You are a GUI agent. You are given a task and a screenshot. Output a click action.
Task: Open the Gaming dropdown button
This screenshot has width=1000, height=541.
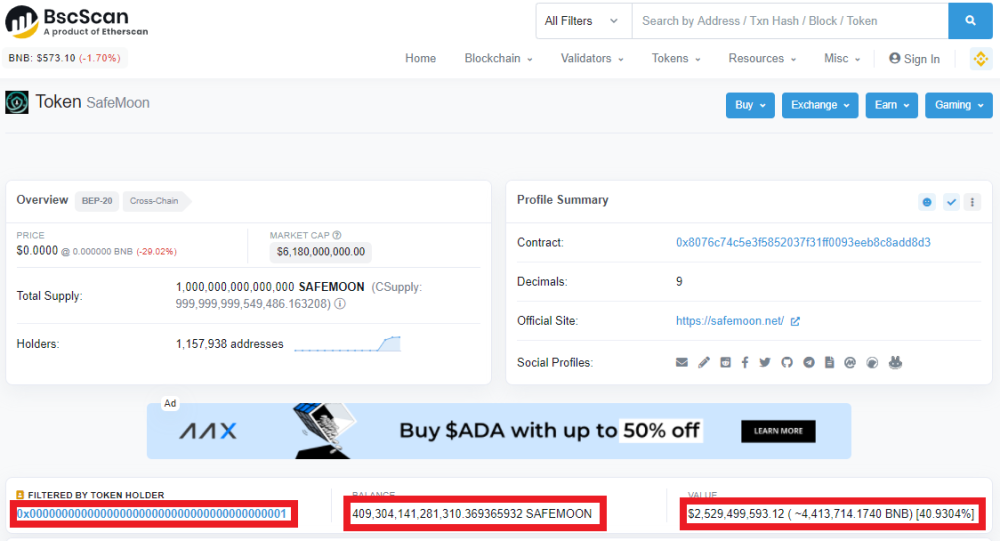(x=959, y=105)
